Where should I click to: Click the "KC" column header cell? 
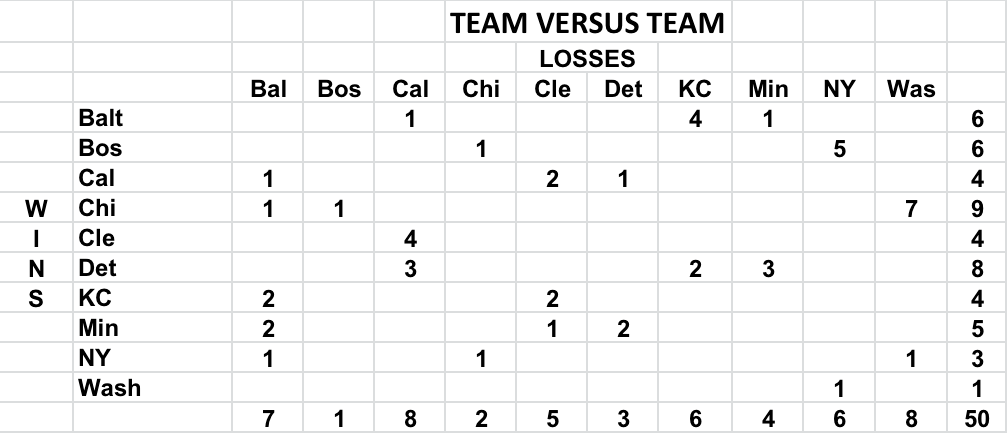pos(695,89)
